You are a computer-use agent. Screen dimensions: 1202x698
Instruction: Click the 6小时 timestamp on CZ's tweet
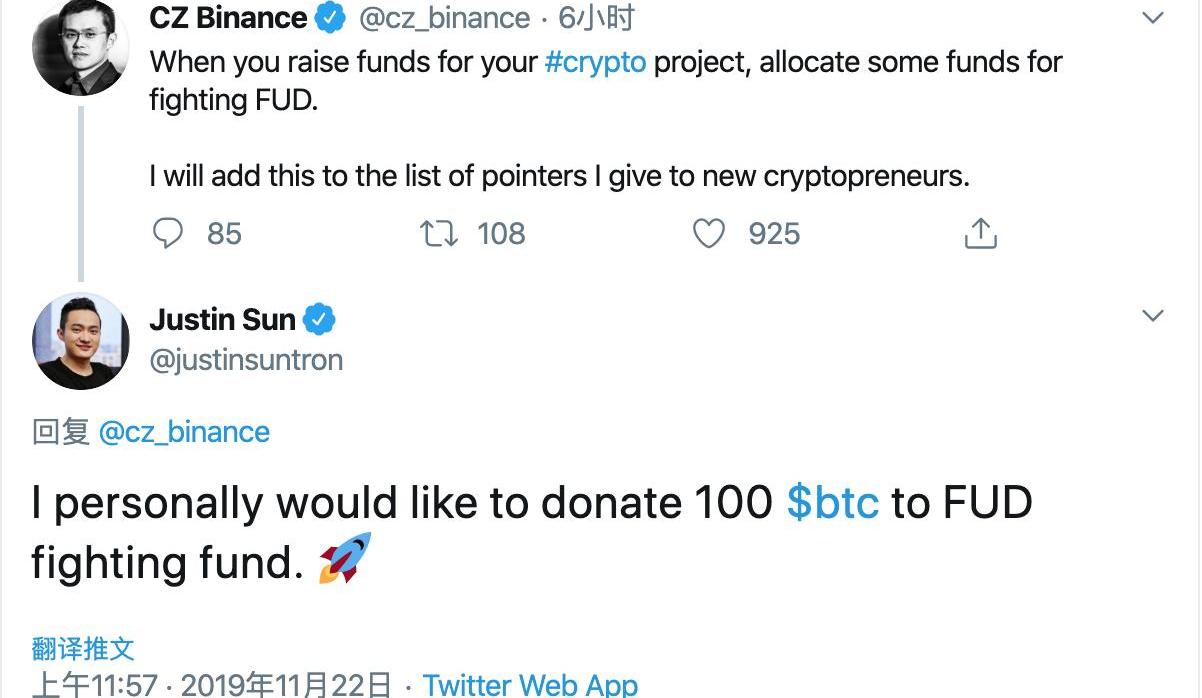596,18
